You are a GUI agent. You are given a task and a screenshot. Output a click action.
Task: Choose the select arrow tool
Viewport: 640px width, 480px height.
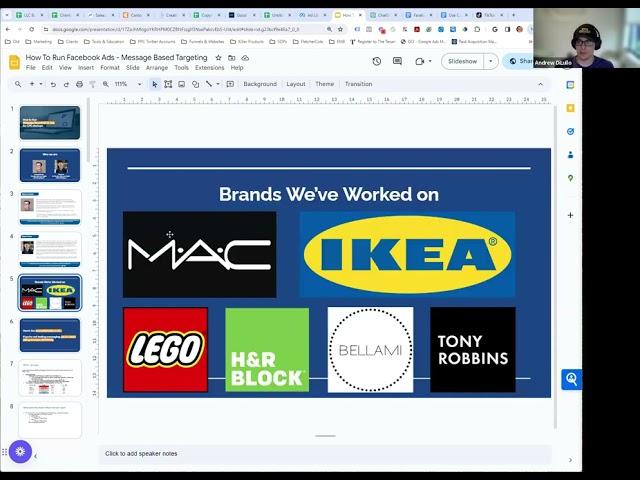(154, 84)
